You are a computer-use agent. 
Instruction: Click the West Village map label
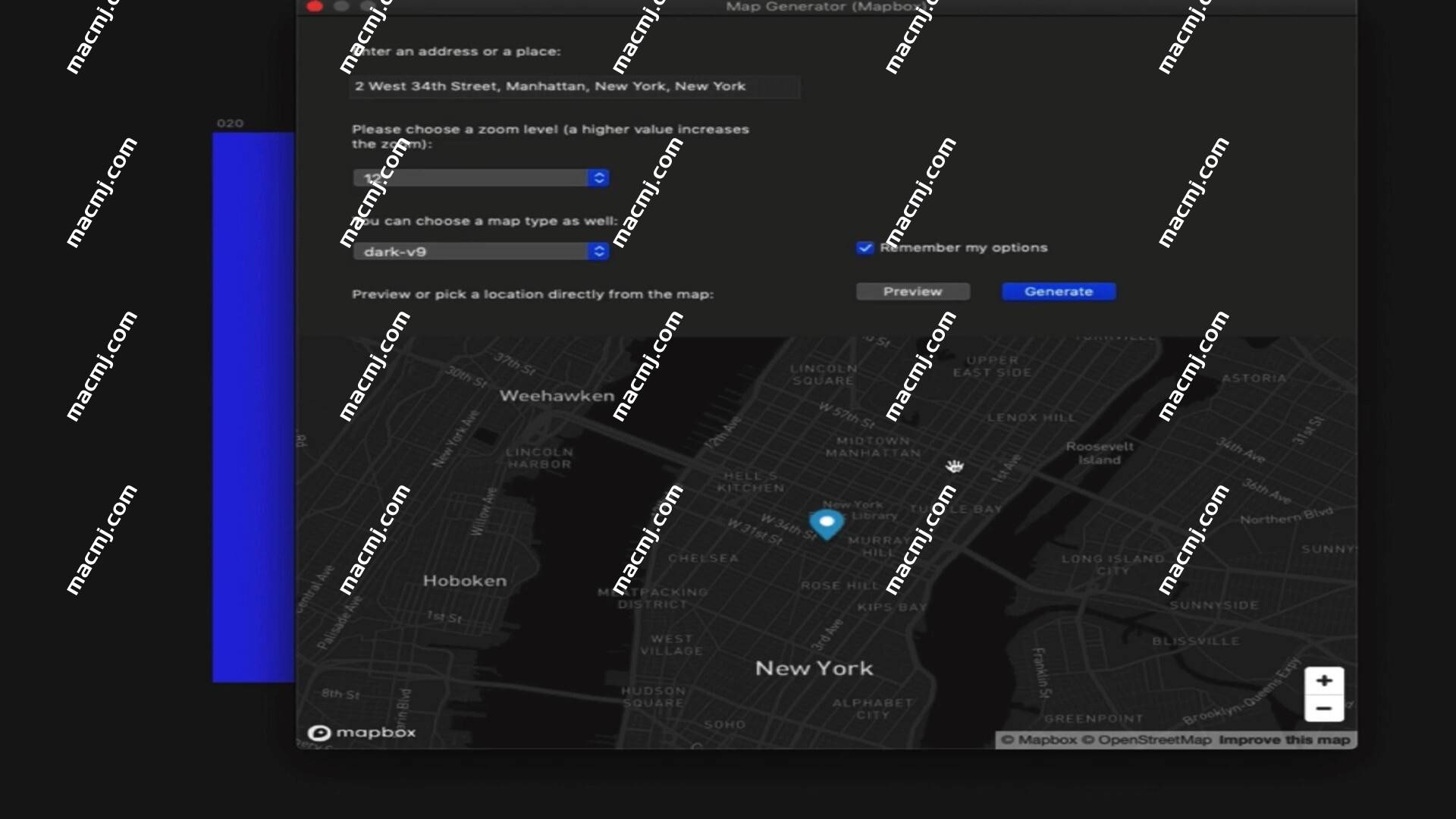[671, 645]
